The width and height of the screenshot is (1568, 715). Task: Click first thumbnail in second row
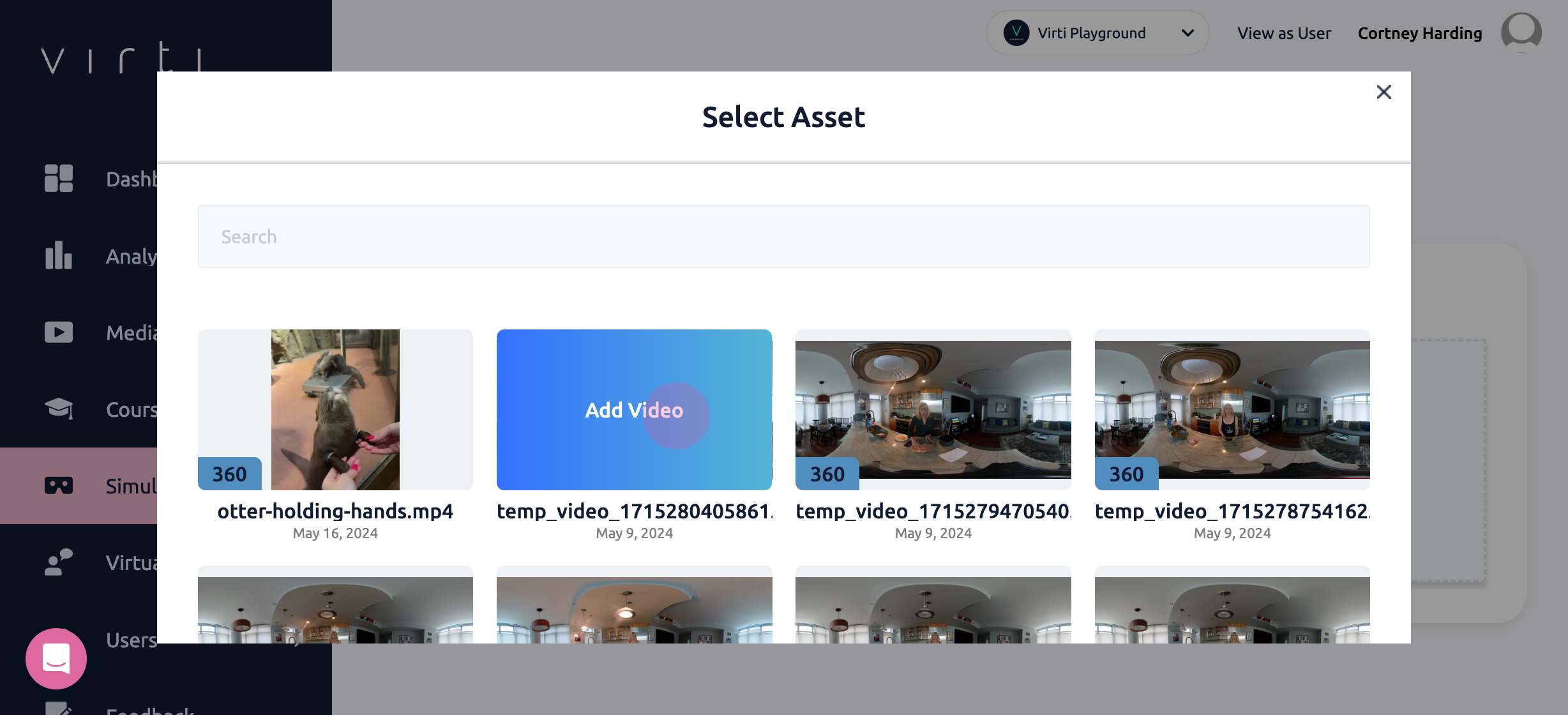pos(335,606)
